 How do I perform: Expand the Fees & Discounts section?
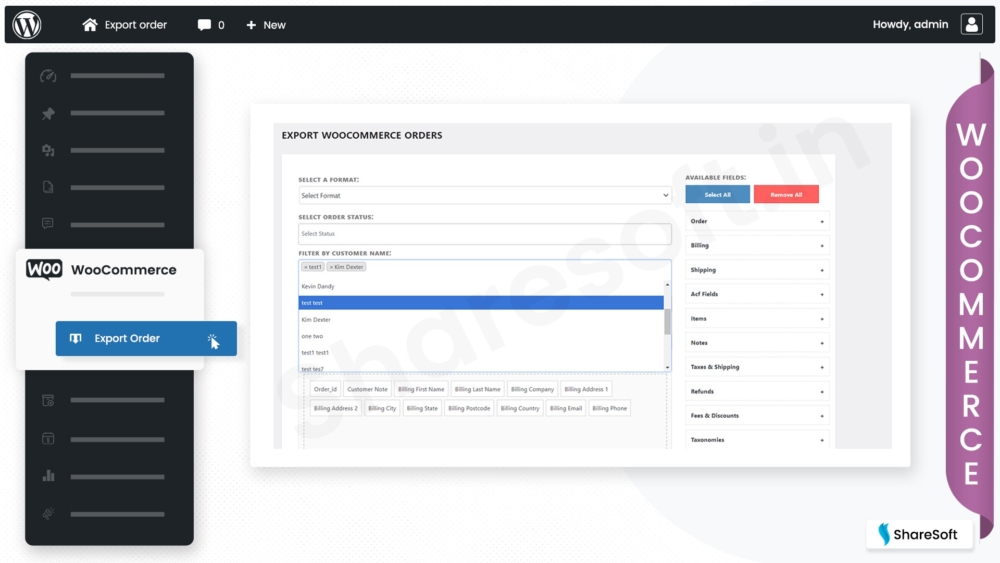pos(757,415)
